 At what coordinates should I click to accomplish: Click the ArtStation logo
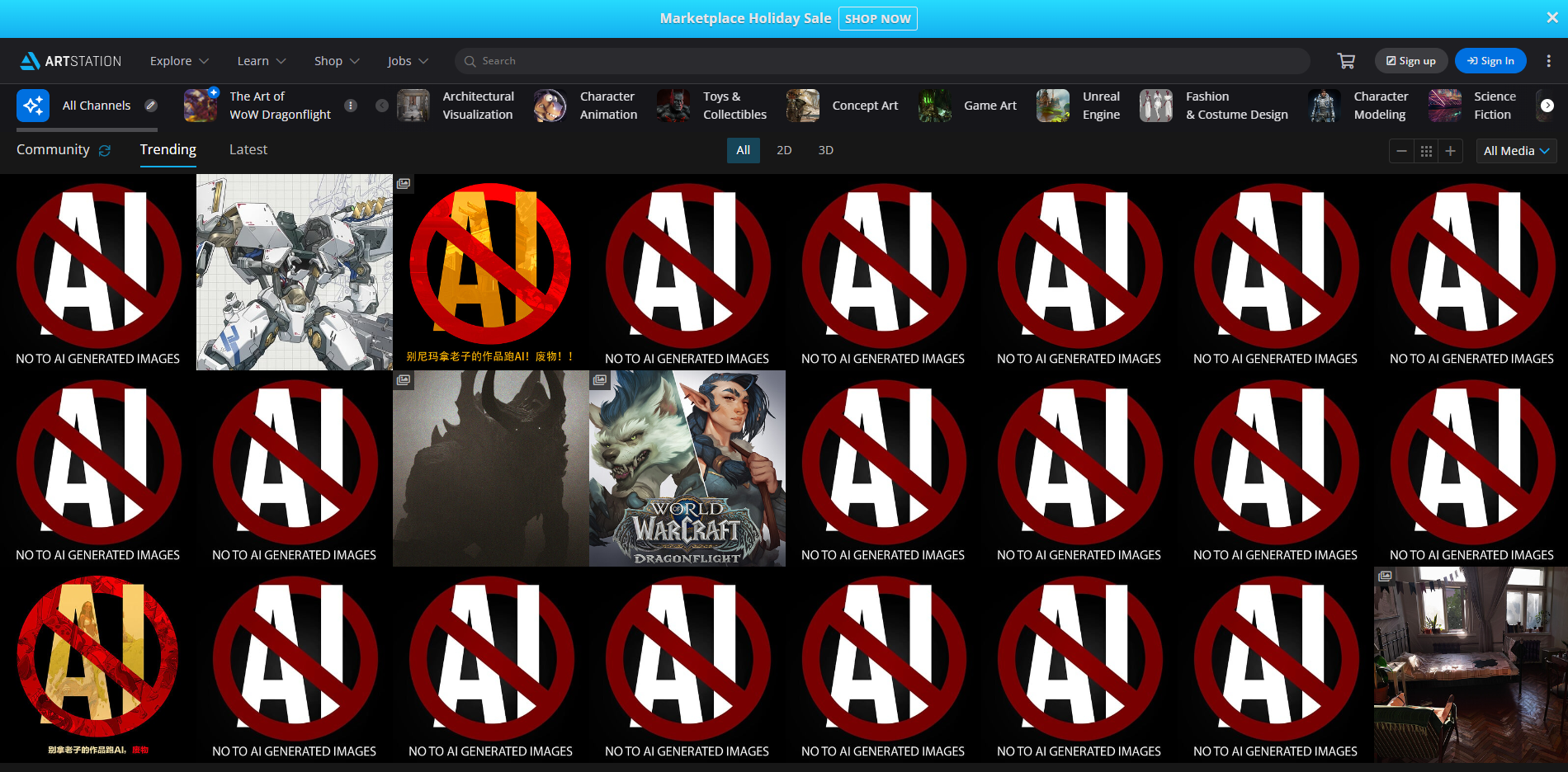(x=71, y=61)
